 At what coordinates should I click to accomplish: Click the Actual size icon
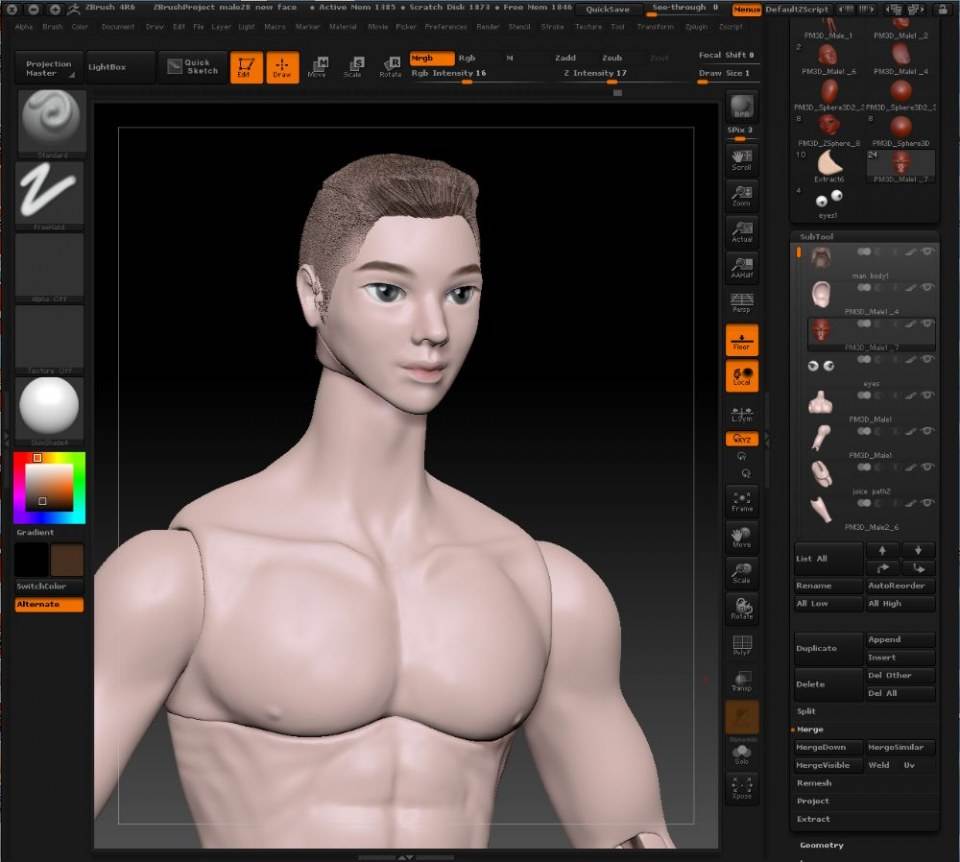coord(741,231)
